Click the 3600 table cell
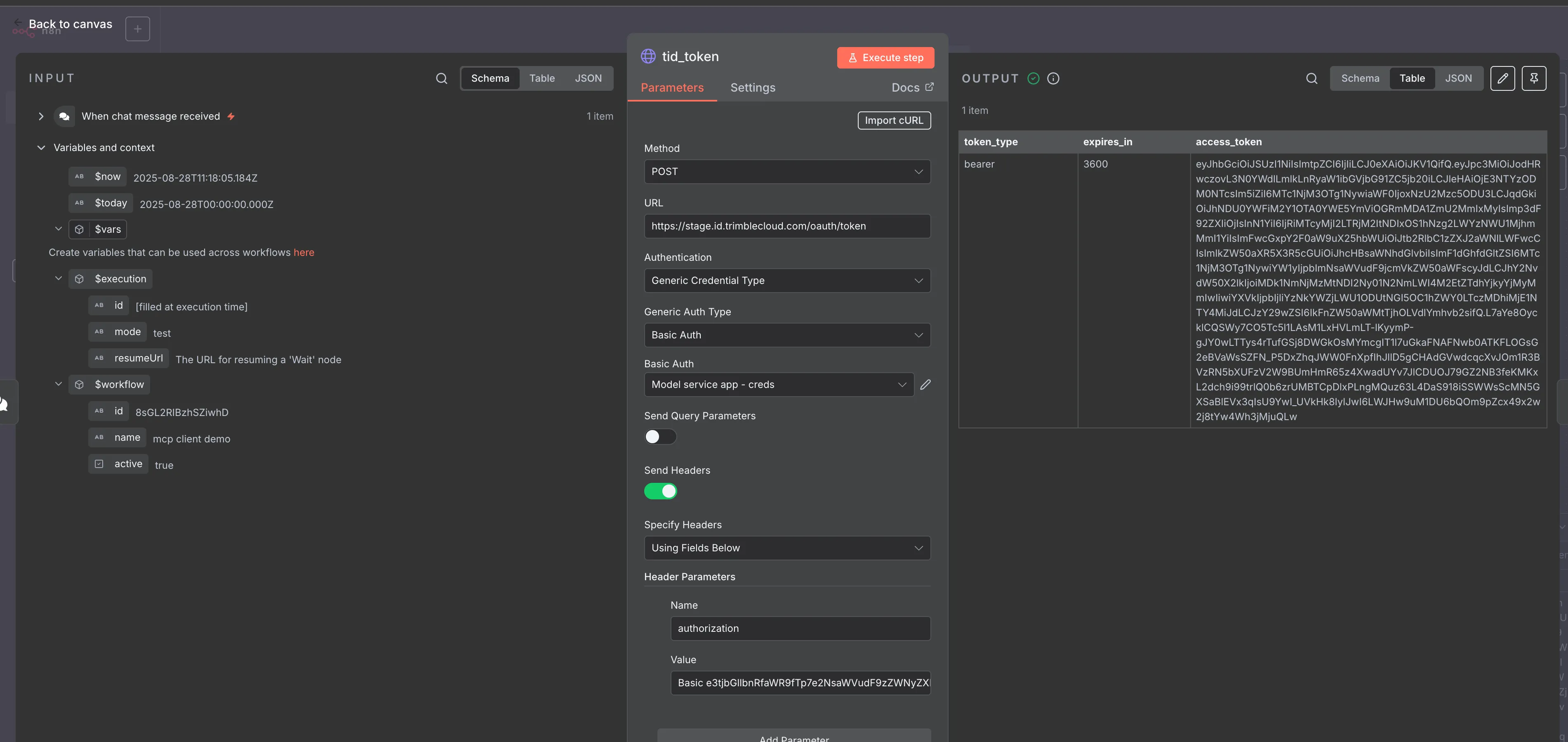The height and width of the screenshot is (742, 1568). [1133, 290]
